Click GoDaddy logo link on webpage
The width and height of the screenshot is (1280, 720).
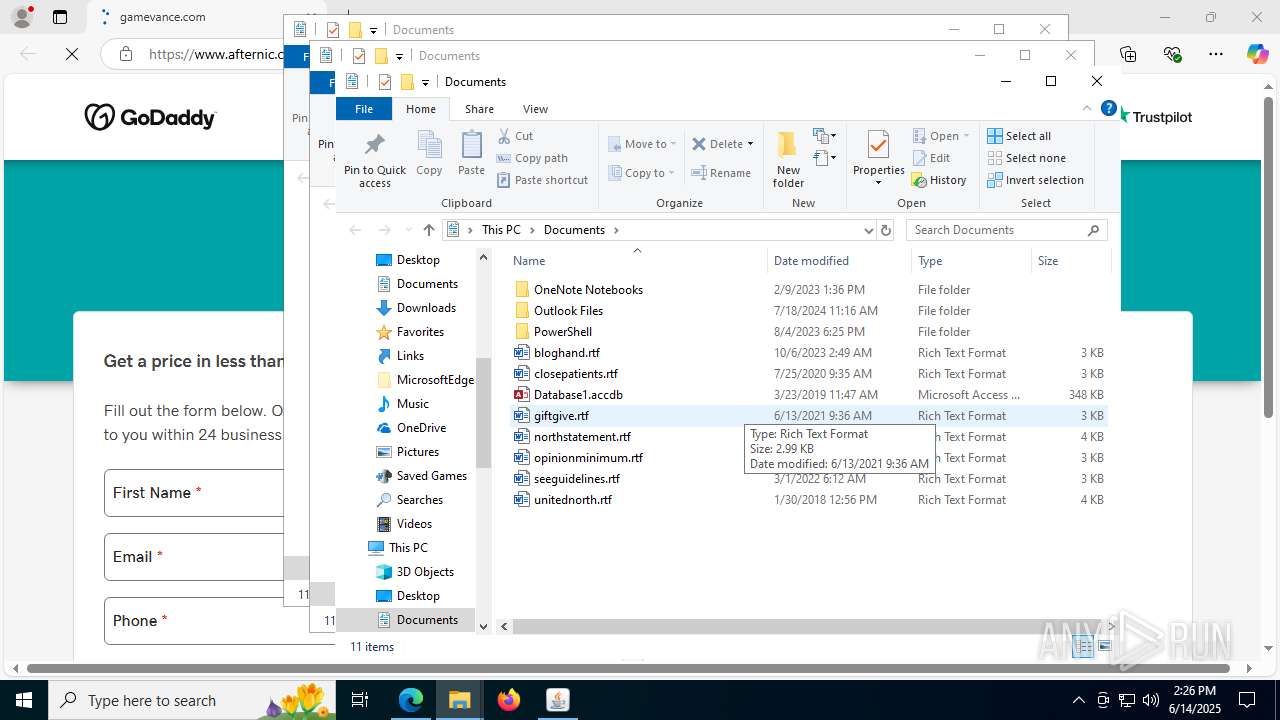click(150, 117)
